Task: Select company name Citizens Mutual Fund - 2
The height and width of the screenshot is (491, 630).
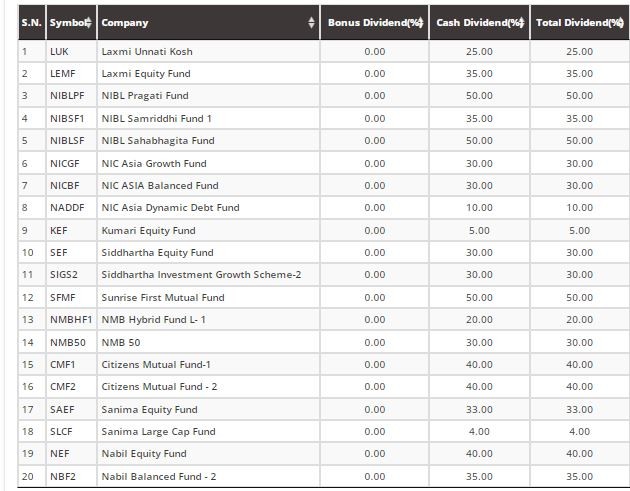Action: 159,387
